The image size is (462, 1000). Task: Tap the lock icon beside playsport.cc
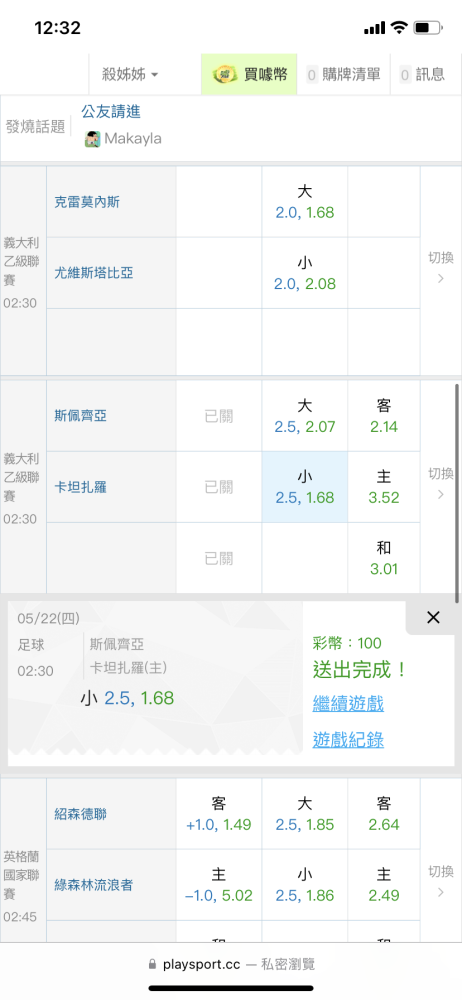(x=151, y=964)
